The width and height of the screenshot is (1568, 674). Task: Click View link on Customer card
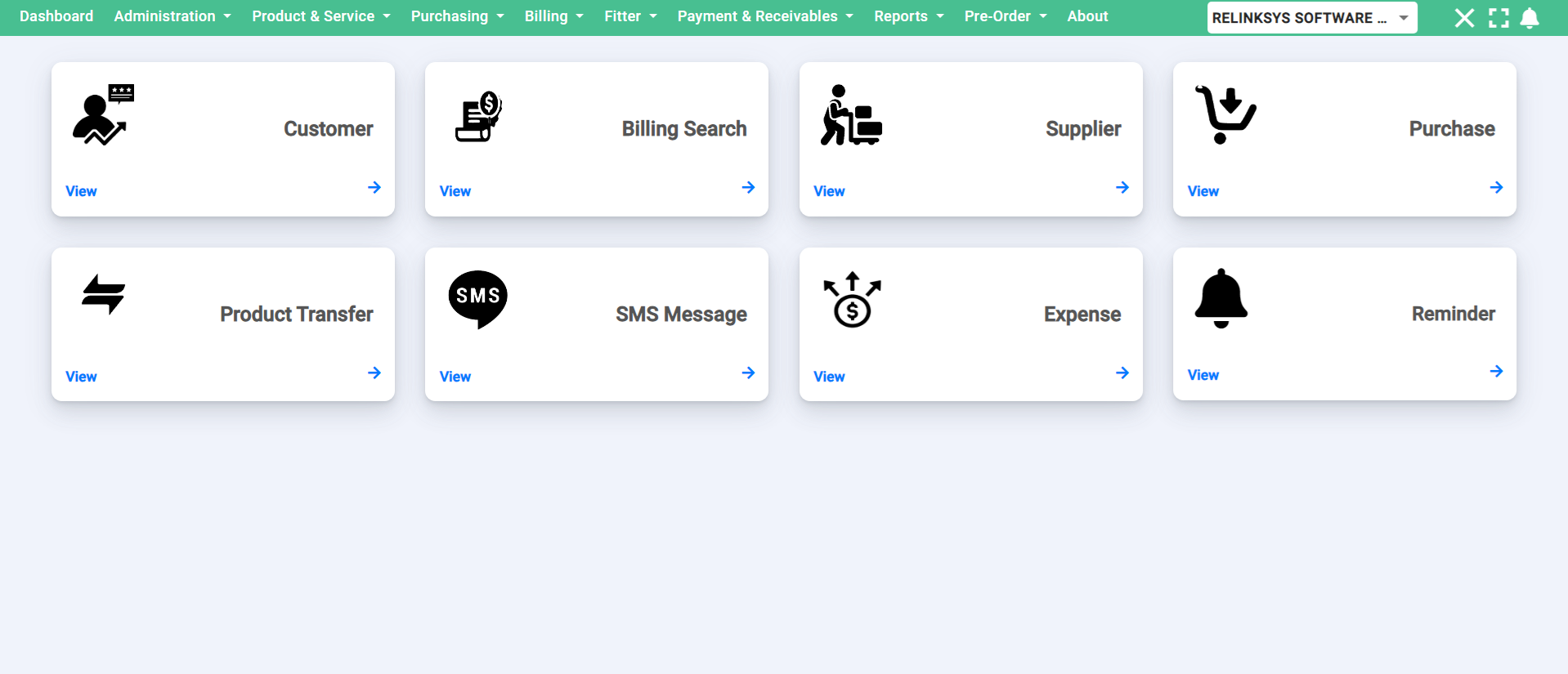pos(81,191)
